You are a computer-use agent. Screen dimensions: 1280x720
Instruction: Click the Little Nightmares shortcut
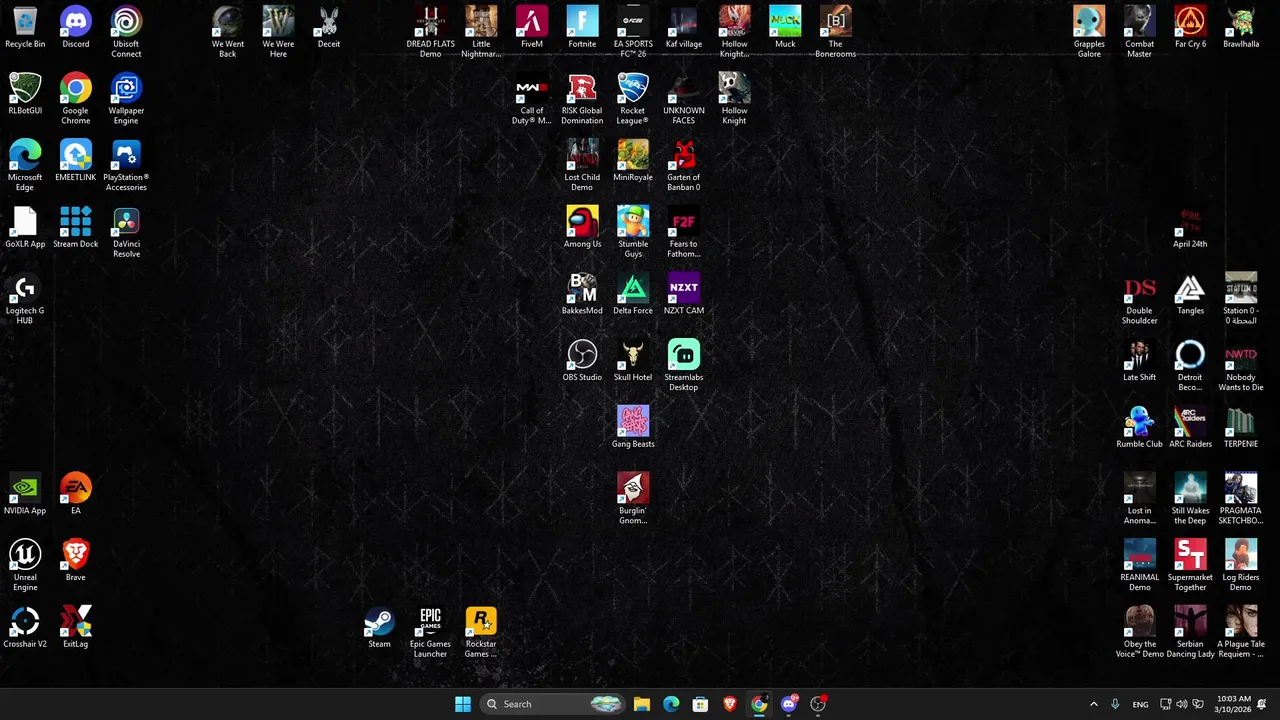coord(481,32)
